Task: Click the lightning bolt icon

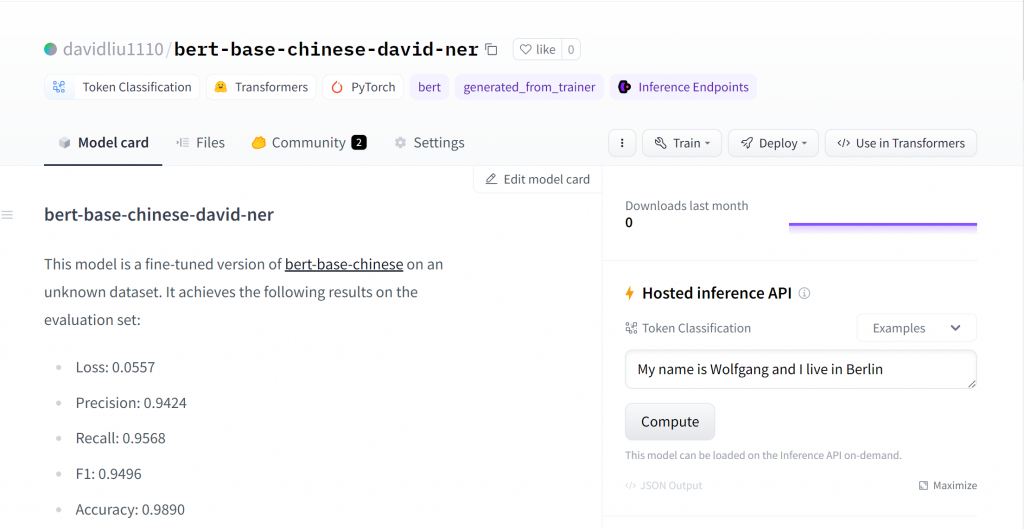Action: [x=630, y=293]
